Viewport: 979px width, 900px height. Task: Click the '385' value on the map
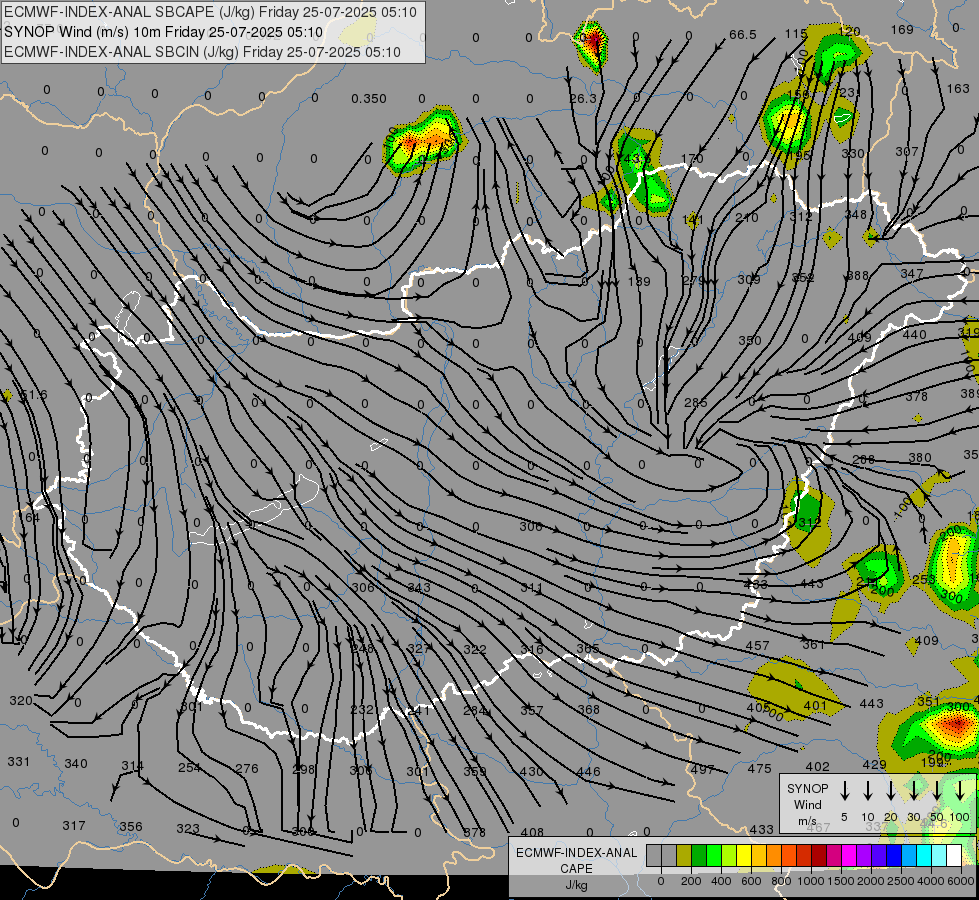coord(588,649)
